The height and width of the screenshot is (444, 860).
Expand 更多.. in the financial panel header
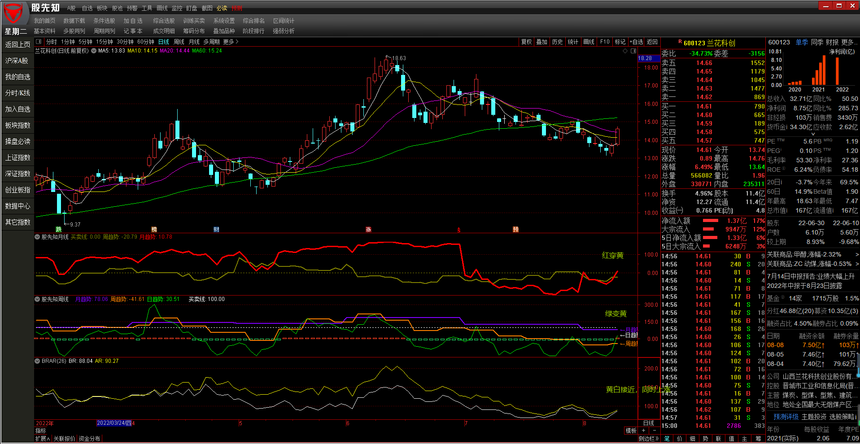coord(848,42)
